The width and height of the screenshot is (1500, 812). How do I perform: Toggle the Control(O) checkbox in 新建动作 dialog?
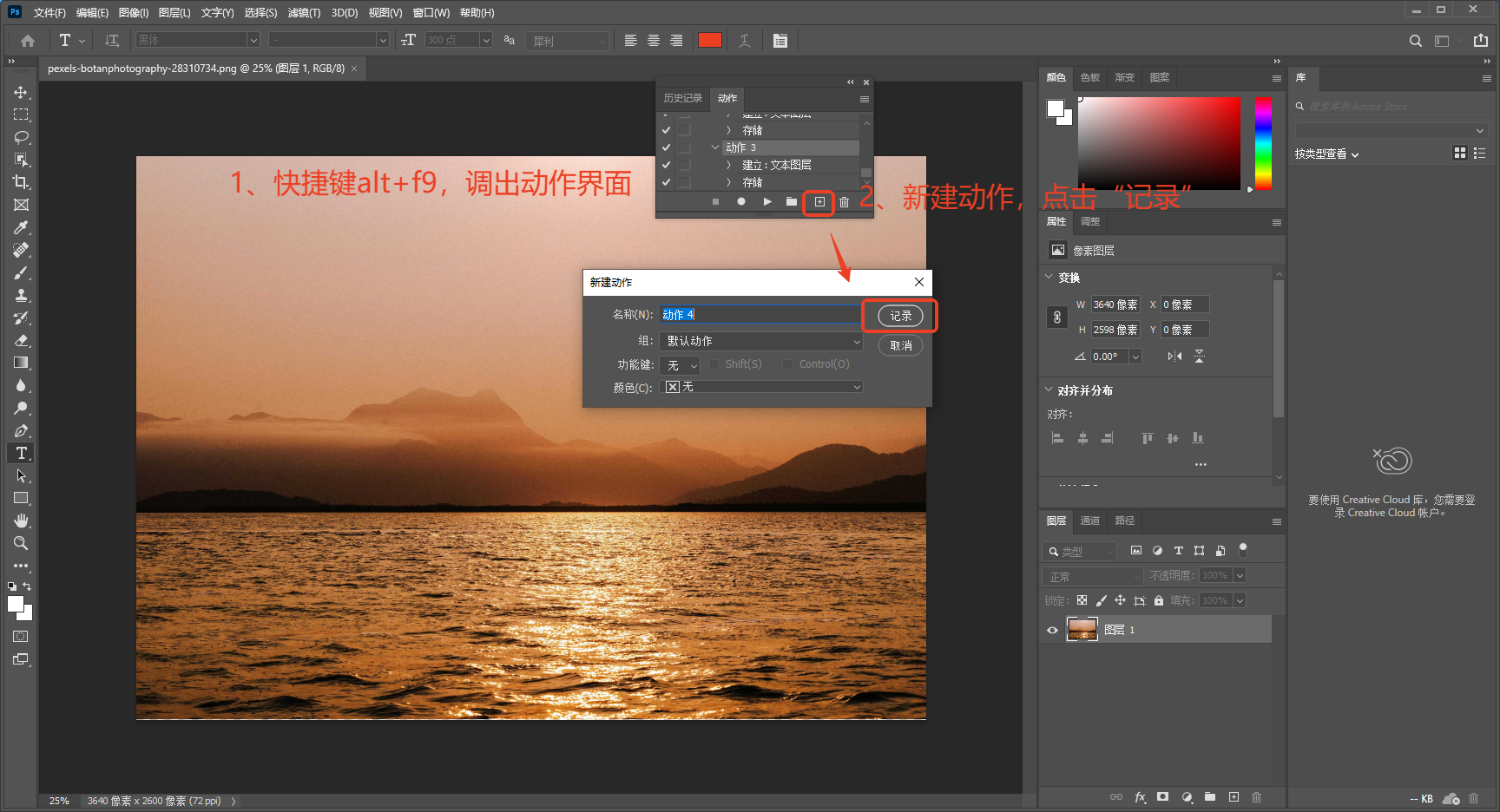pyautogui.click(x=788, y=364)
